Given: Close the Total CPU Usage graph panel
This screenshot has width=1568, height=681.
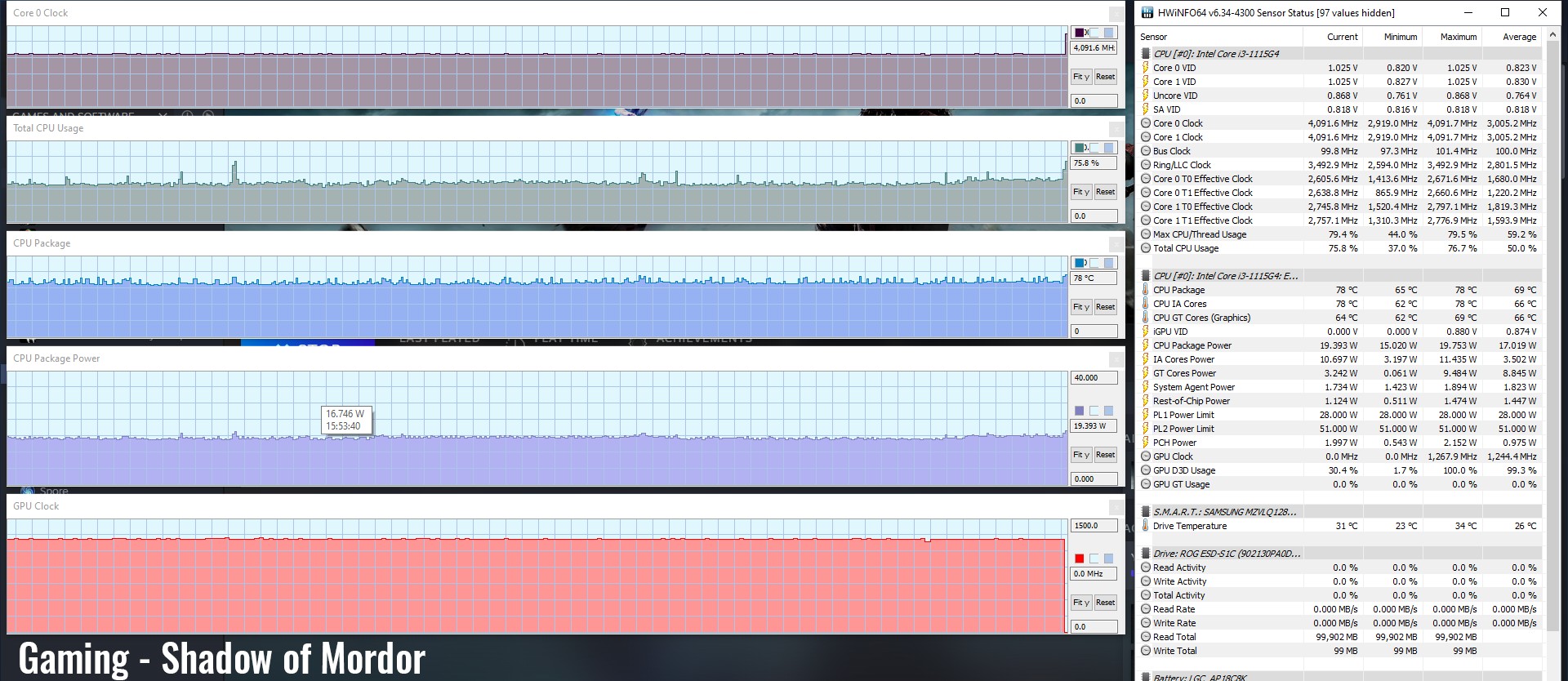Looking at the screenshot, I should click(1116, 129).
